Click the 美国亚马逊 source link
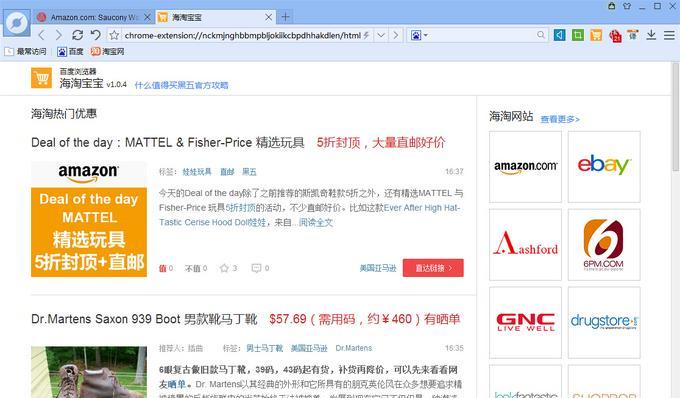This screenshot has height=398, width=680. click(x=378, y=268)
